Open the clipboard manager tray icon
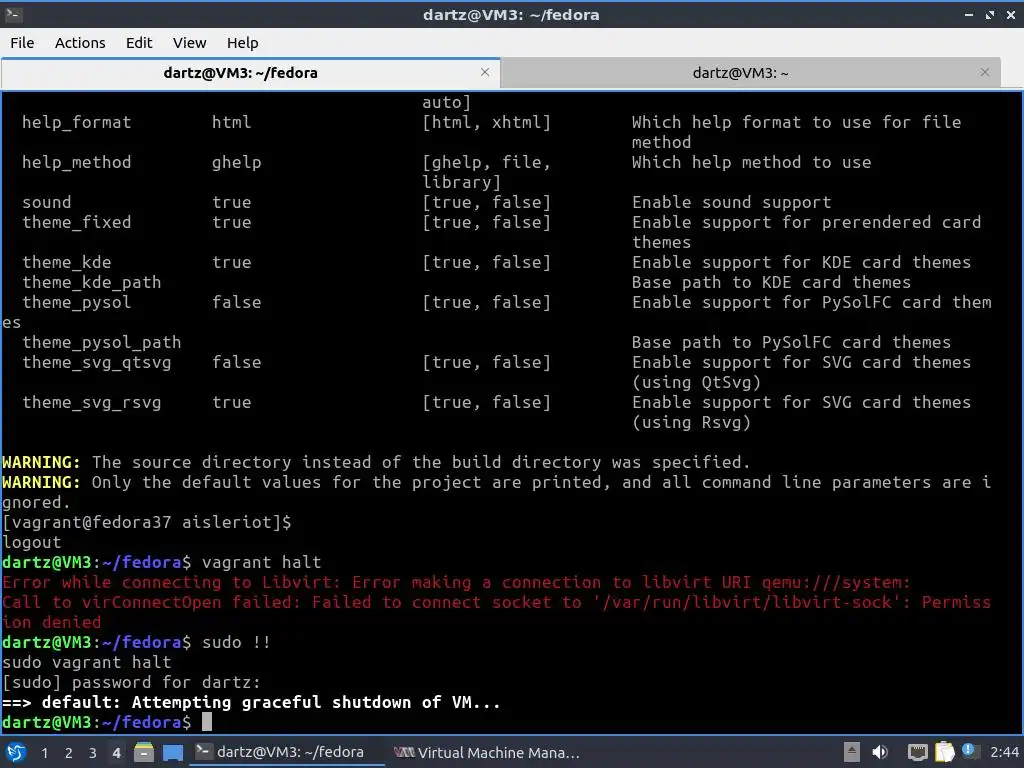This screenshot has width=1024, height=768. pos(944,752)
